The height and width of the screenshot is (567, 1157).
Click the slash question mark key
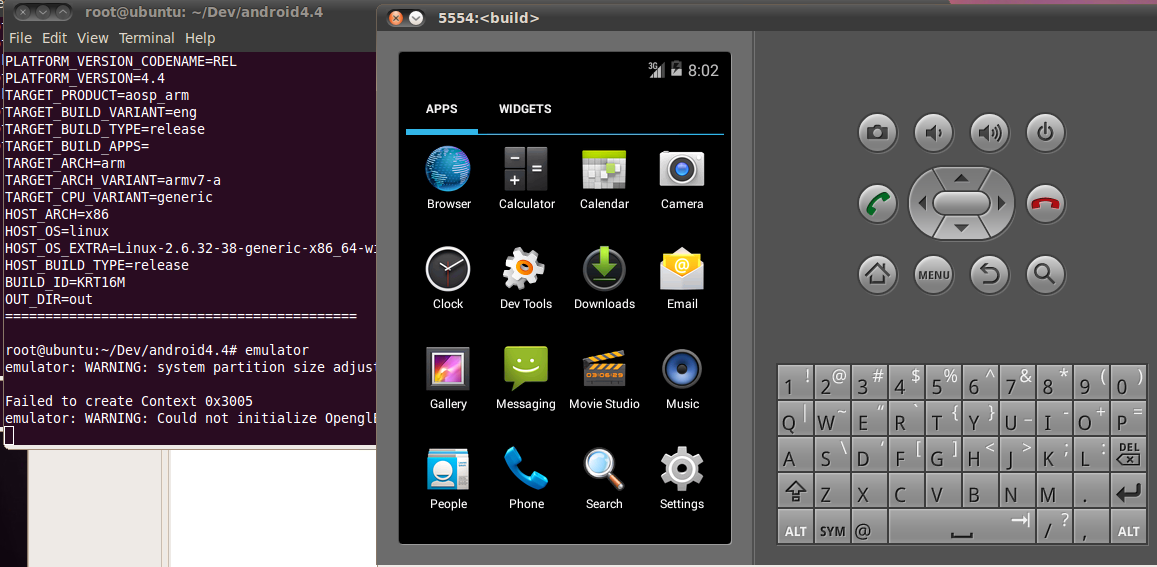[x=1054, y=528]
